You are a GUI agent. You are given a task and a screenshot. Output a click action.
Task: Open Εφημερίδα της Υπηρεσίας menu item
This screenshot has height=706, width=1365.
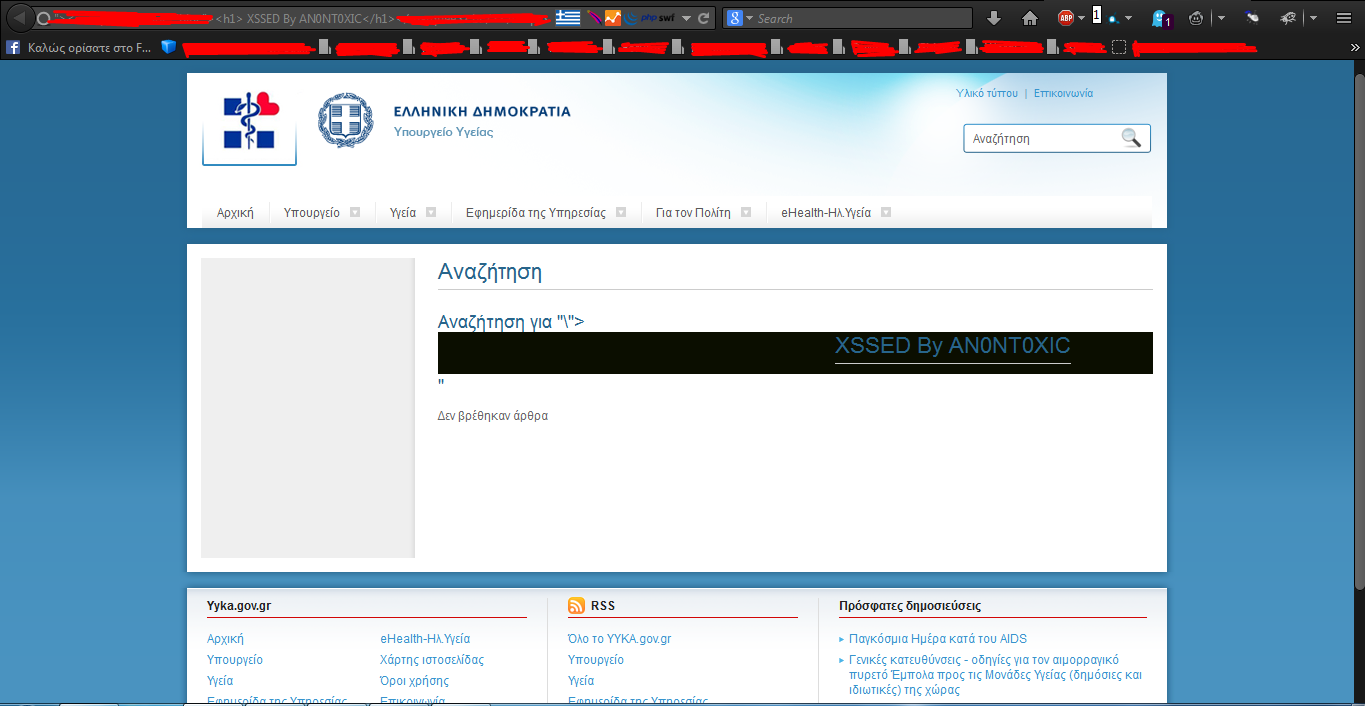[535, 213]
